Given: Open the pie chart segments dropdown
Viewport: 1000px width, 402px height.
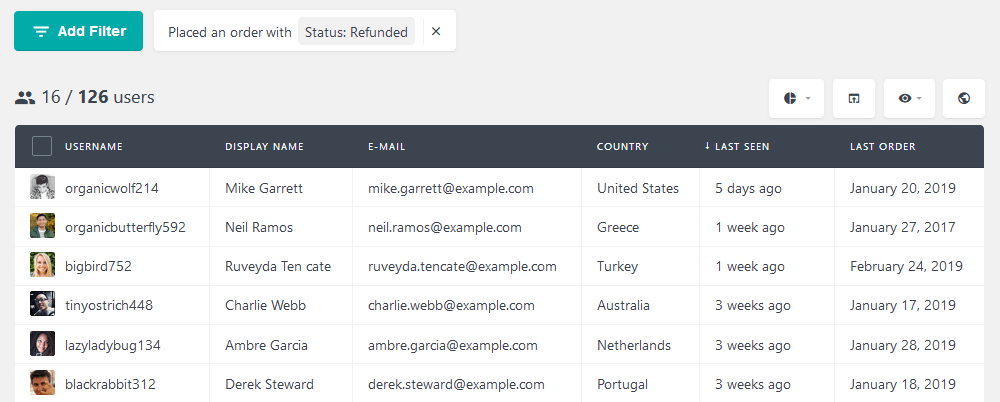Looking at the screenshot, I should click(x=796, y=98).
